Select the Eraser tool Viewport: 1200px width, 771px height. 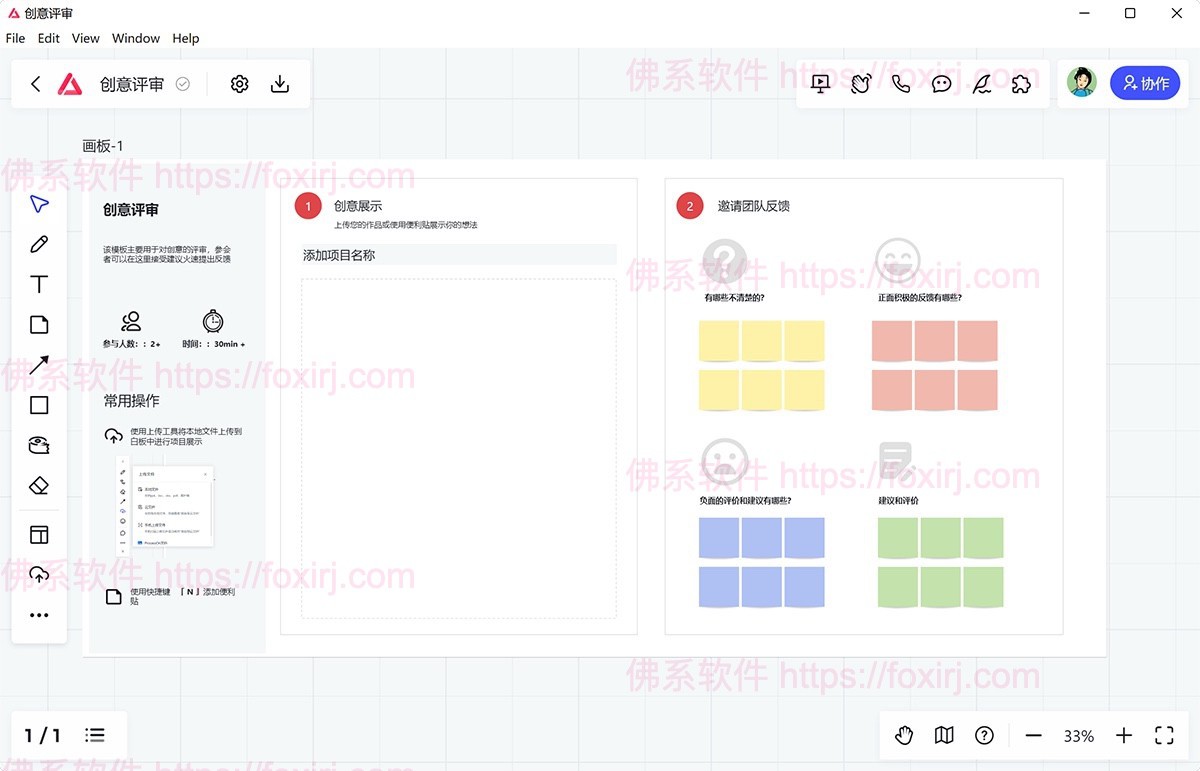click(x=39, y=484)
